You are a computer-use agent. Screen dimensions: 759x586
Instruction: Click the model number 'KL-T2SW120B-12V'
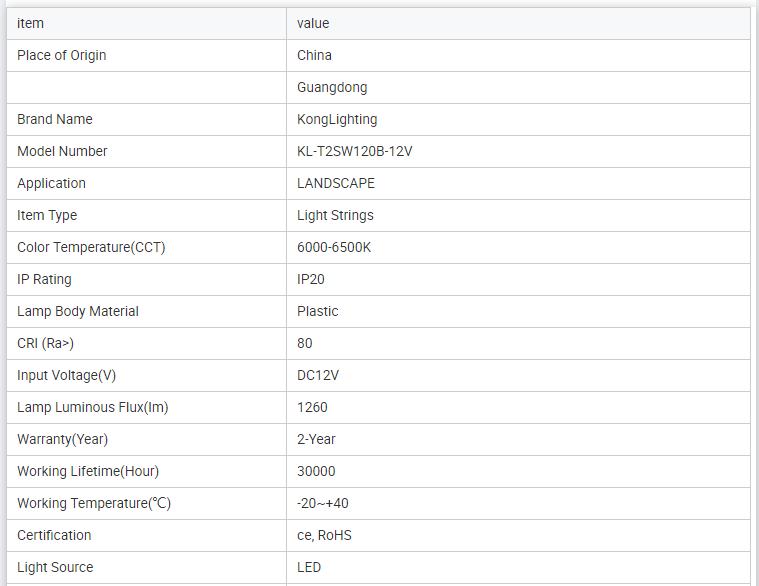355,151
